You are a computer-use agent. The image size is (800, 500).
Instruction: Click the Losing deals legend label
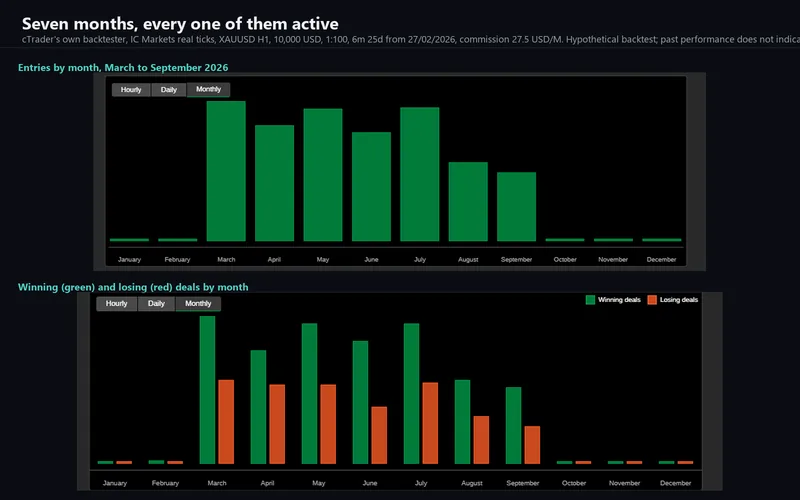coord(679,300)
